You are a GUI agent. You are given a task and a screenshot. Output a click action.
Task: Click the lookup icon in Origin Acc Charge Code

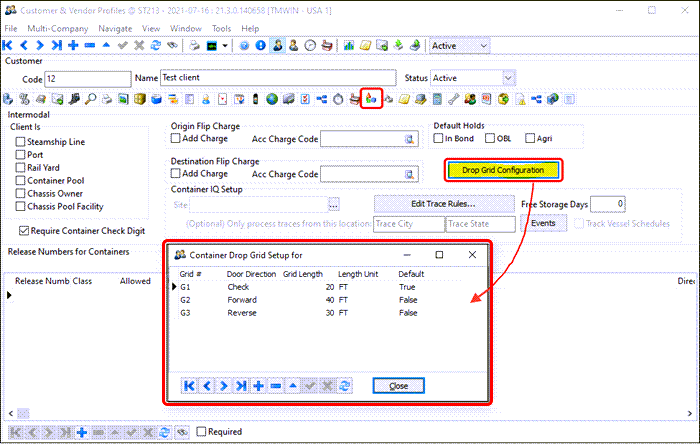(408, 140)
